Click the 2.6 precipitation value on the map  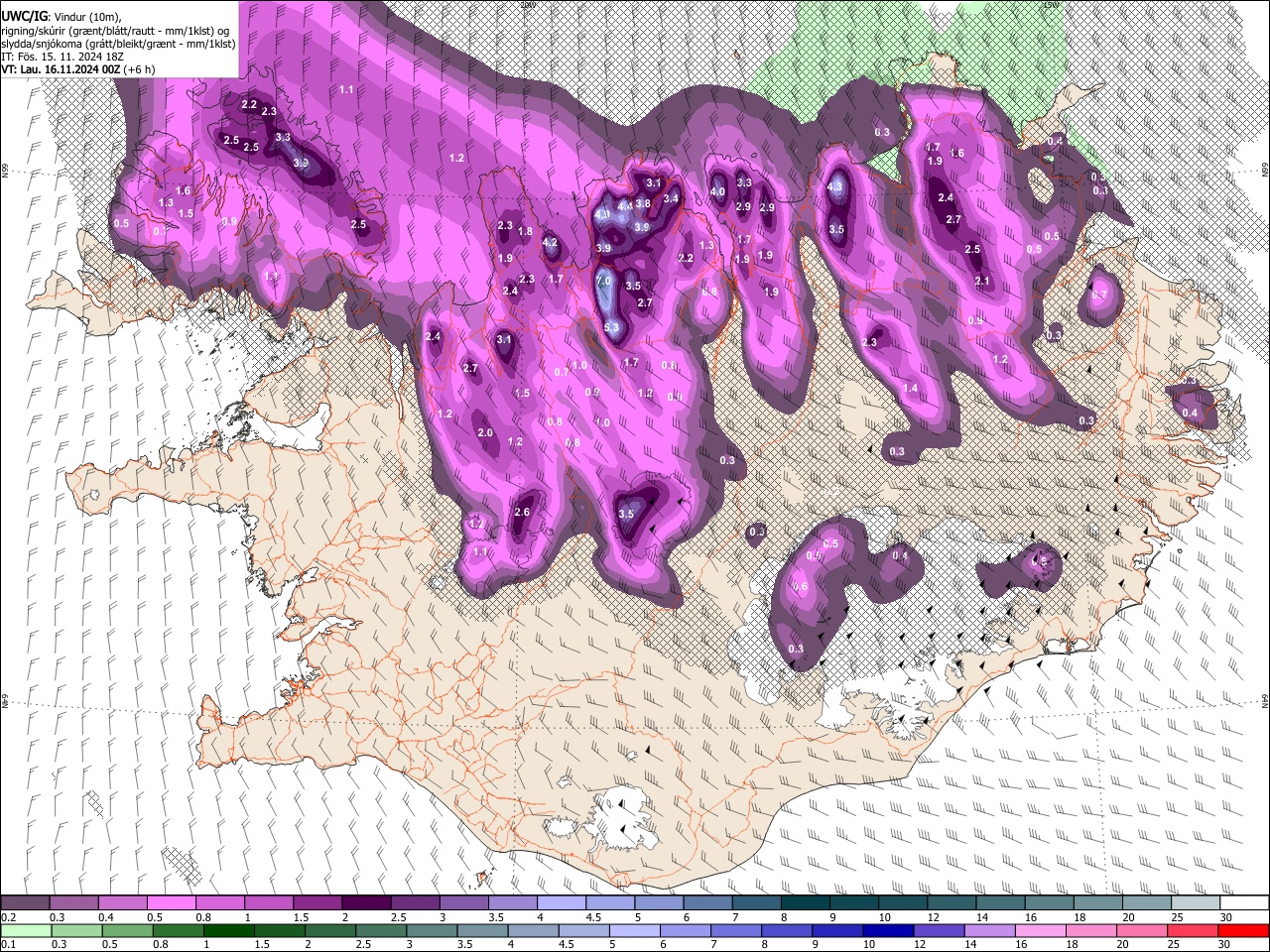[x=522, y=513]
